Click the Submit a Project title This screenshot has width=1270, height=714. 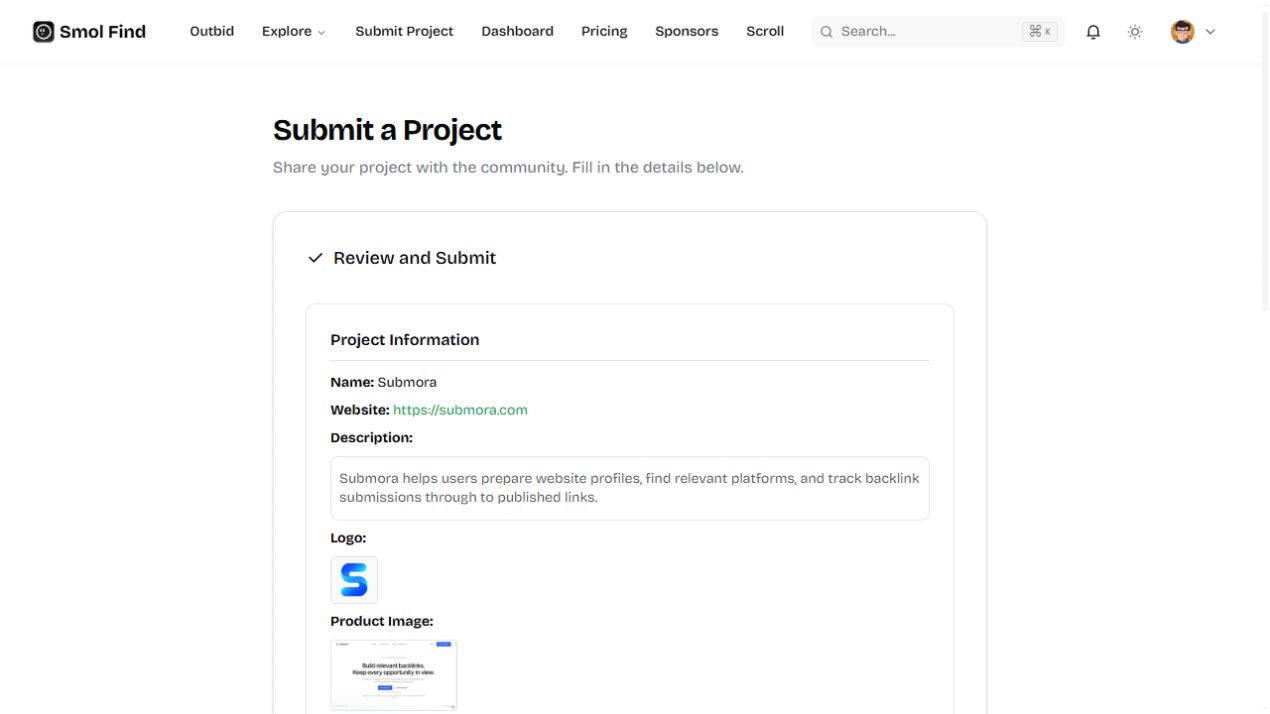coord(387,130)
